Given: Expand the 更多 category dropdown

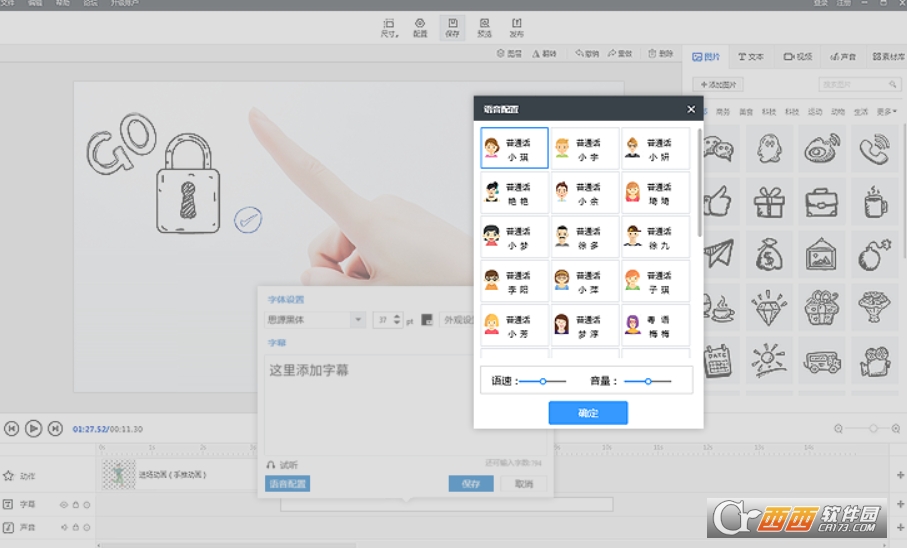Looking at the screenshot, I should click(887, 111).
